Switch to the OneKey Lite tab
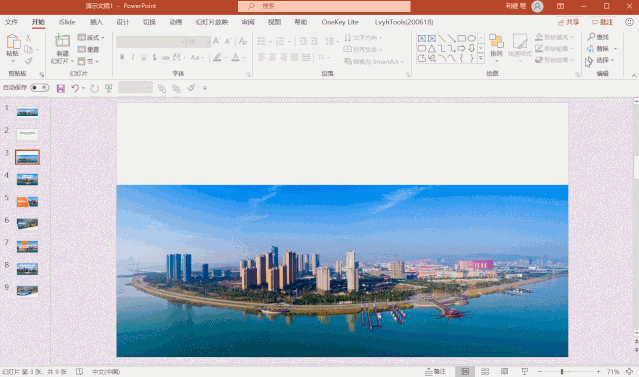The width and height of the screenshot is (639, 377). (x=340, y=22)
